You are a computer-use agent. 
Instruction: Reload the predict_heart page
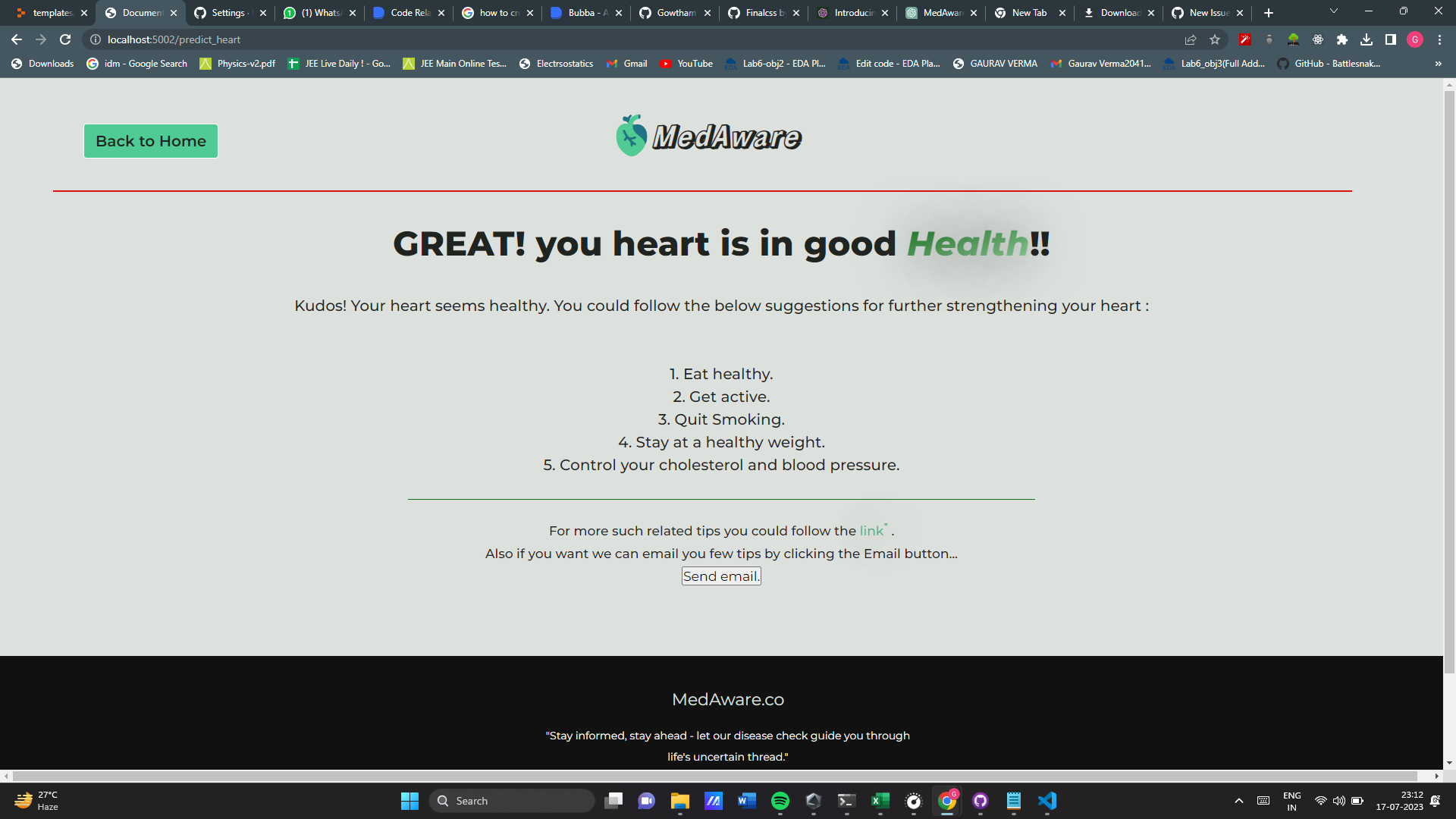pyautogui.click(x=65, y=39)
